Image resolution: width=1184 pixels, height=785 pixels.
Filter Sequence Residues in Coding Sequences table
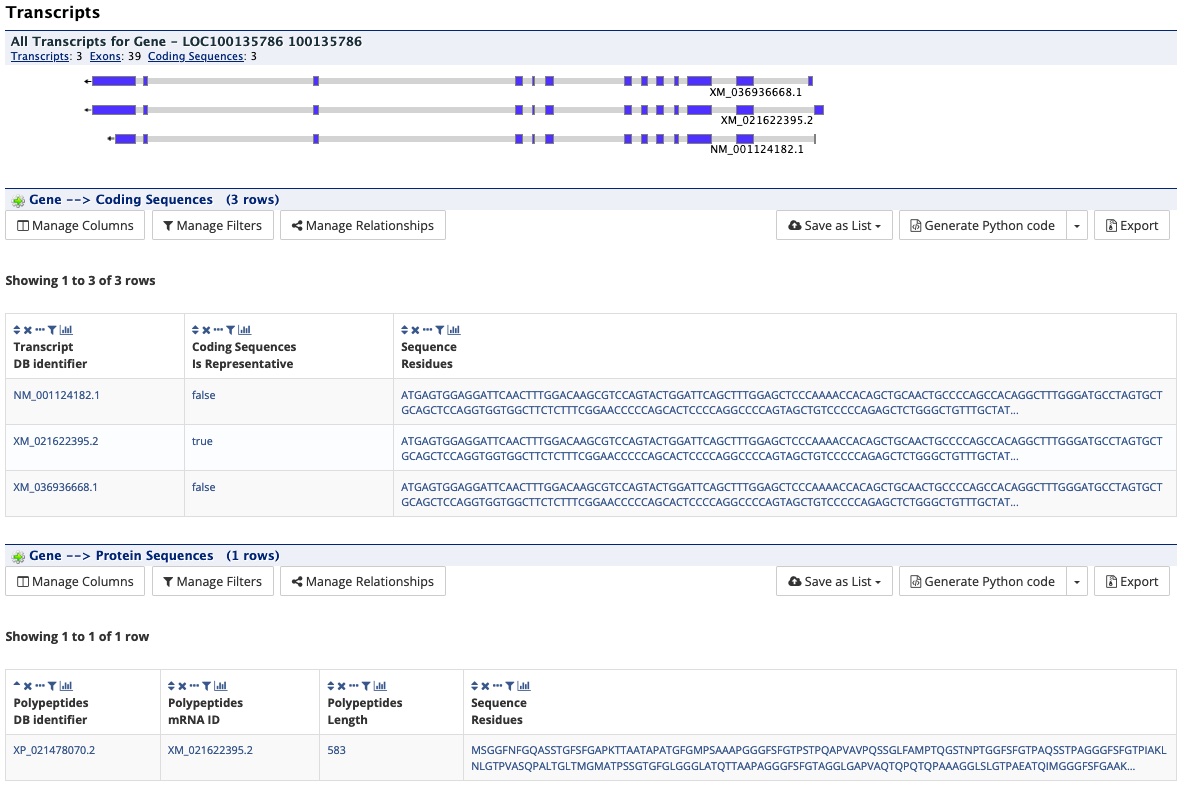(439, 330)
